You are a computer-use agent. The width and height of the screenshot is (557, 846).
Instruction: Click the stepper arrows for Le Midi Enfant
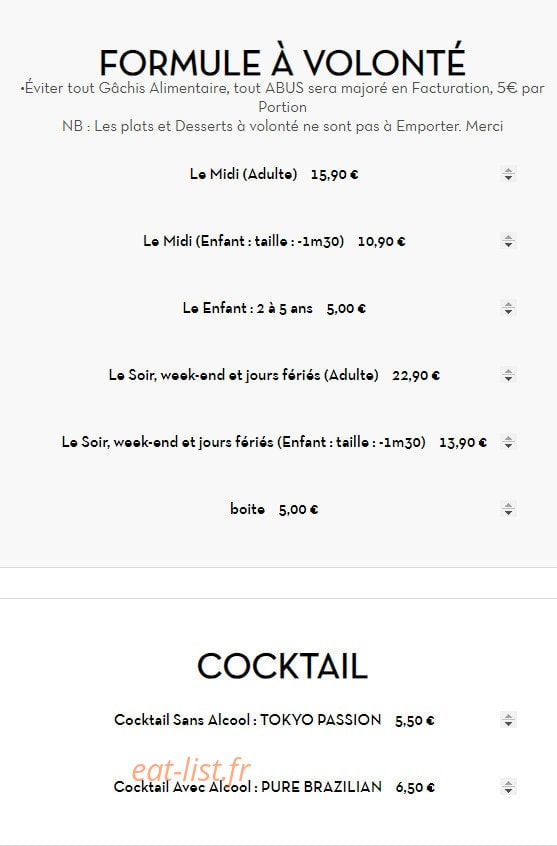pyautogui.click(x=508, y=241)
